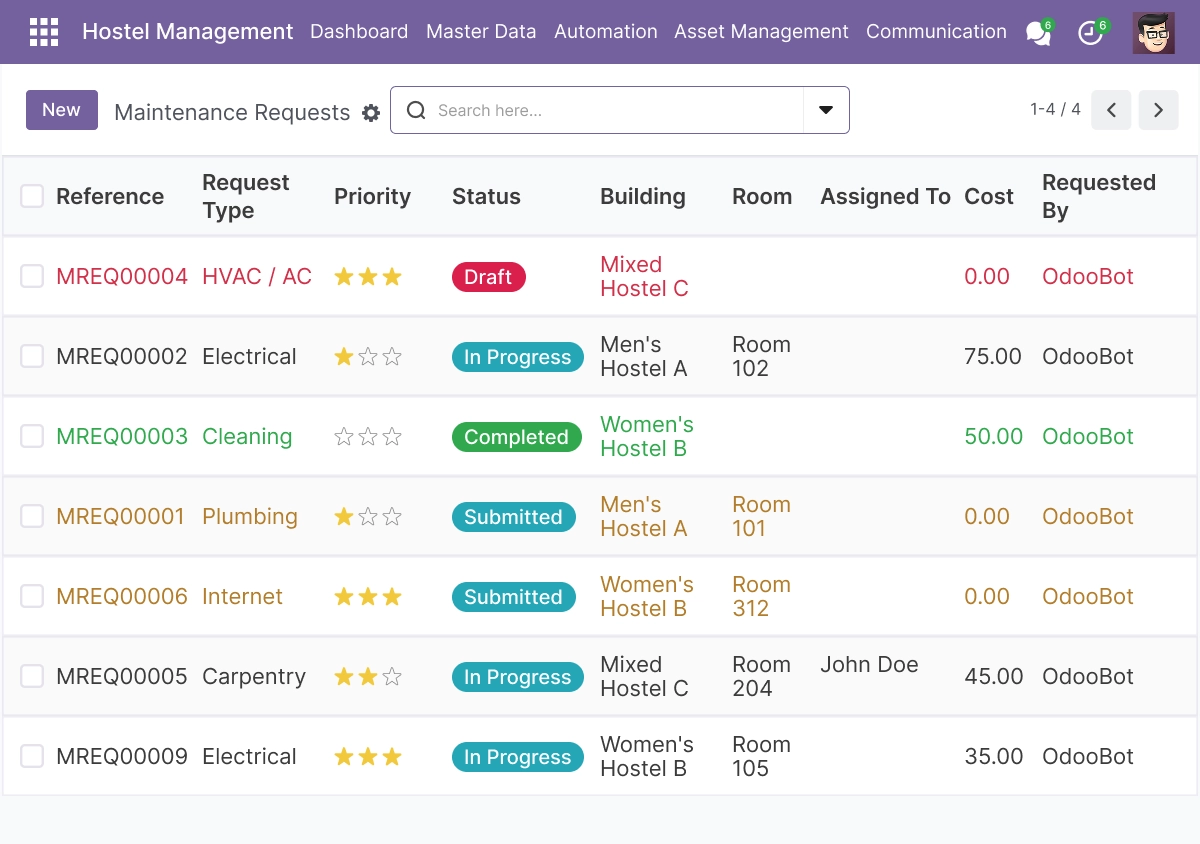Click the Plumbing request type cell
Image resolution: width=1200 pixels, height=844 pixels.
pos(250,517)
